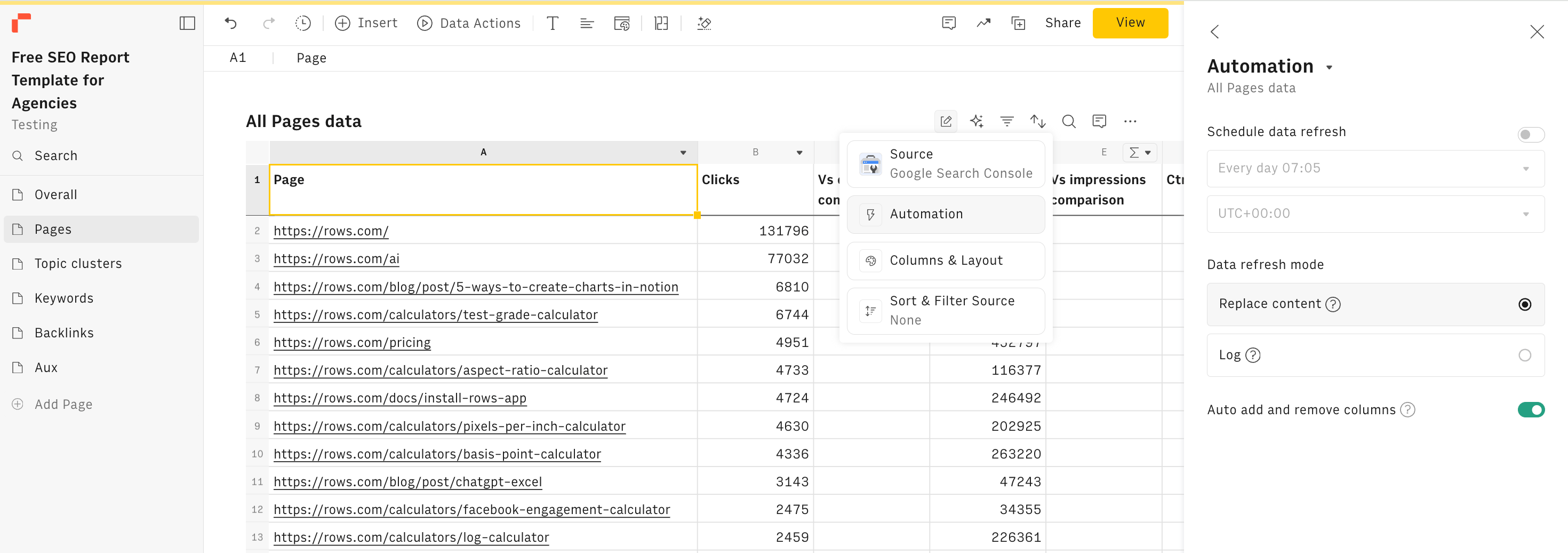Click the A1 cell reference box
The image size is (1568, 553).
pyautogui.click(x=238, y=58)
